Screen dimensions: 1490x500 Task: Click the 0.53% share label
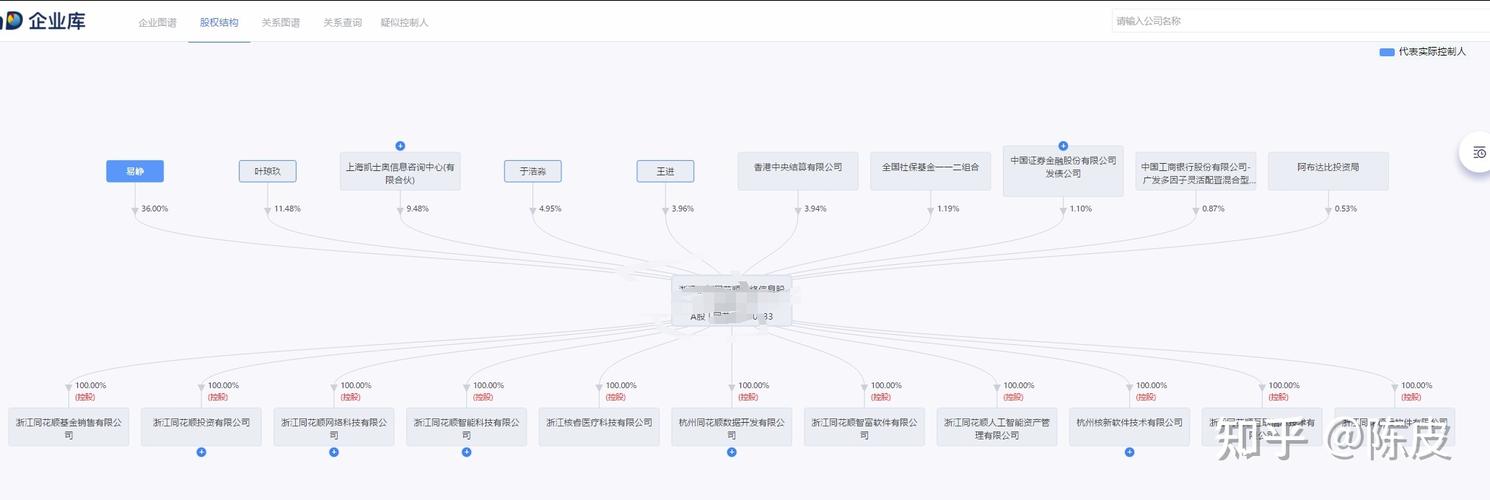pyautogui.click(x=1346, y=209)
